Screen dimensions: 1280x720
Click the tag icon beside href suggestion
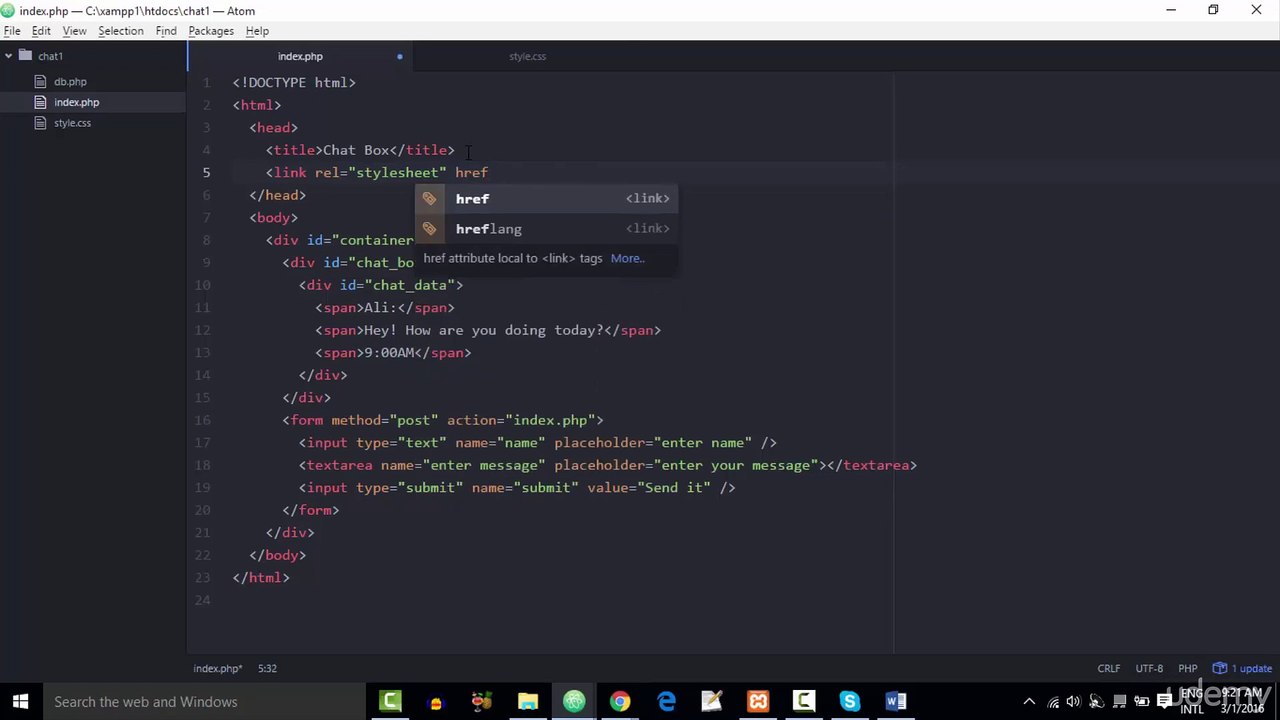click(x=430, y=198)
